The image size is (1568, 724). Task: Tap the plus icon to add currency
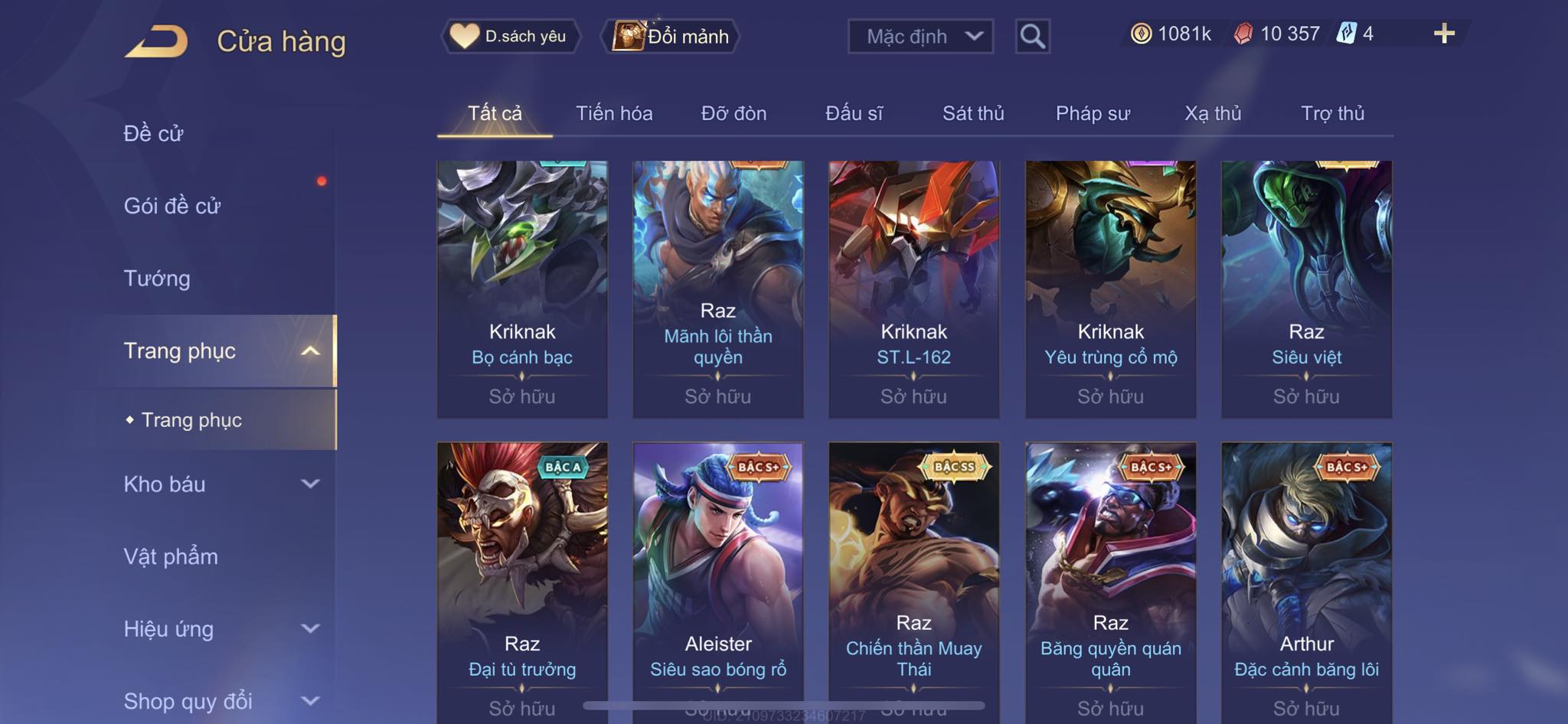click(x=1444, y=34)
